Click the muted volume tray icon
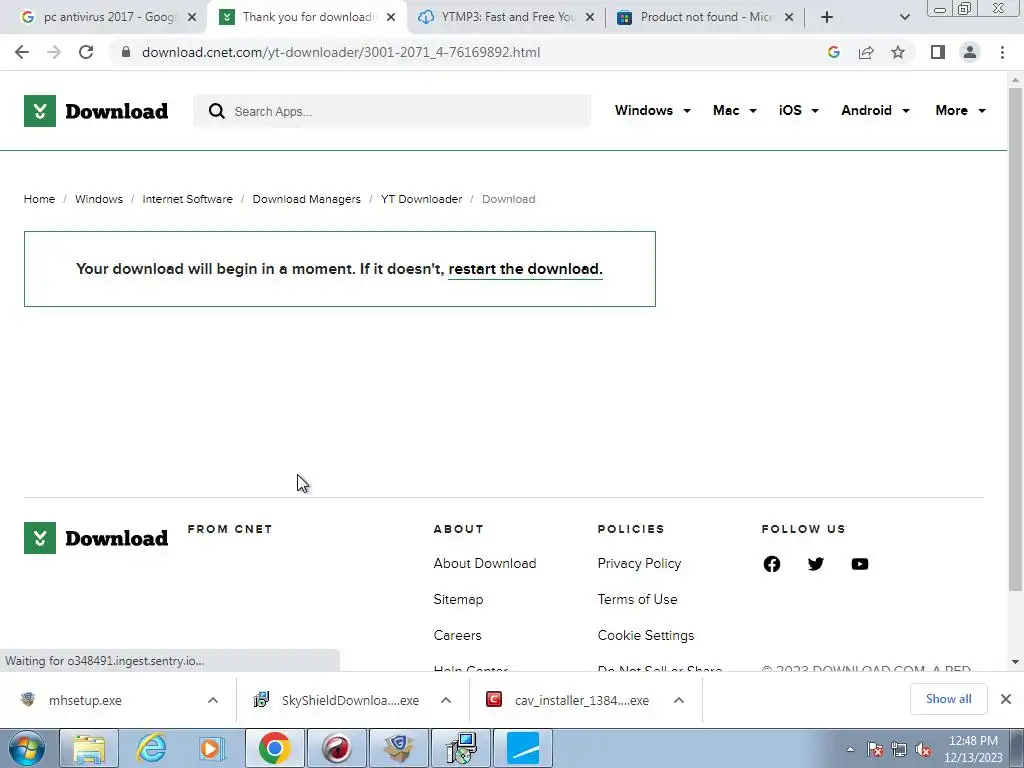Viewport: 1024px width, 768px height. [x=923, y=750]
